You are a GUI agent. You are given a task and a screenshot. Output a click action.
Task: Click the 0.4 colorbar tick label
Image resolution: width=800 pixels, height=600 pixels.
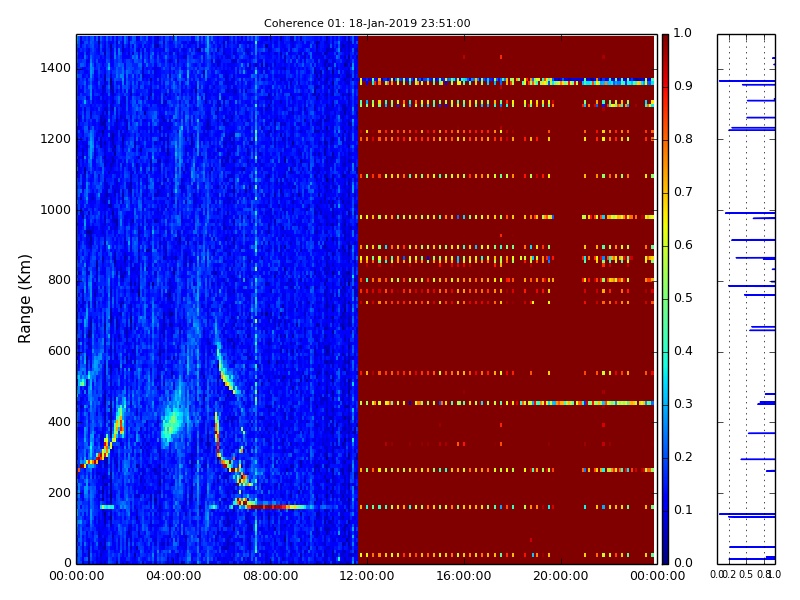(x=683, y=351)
